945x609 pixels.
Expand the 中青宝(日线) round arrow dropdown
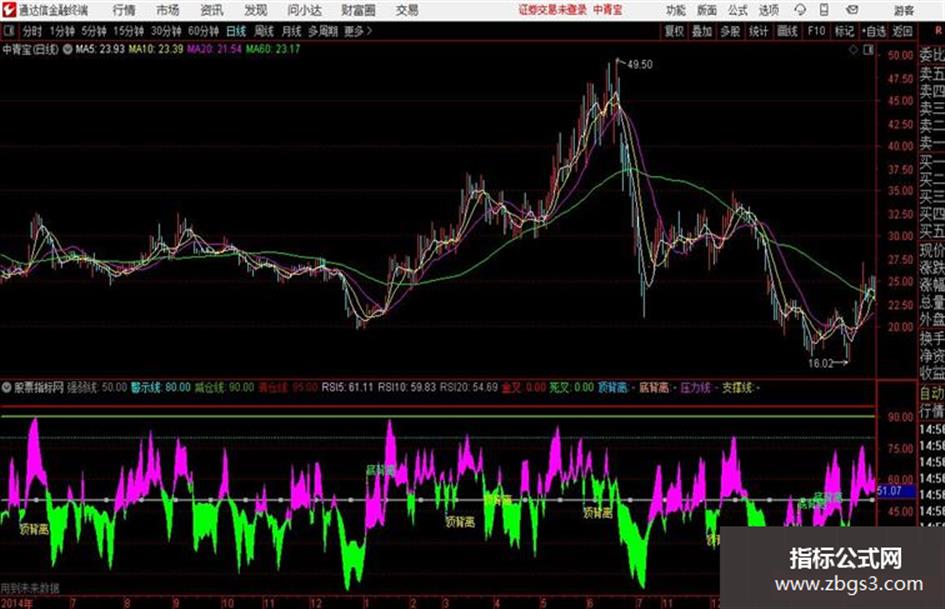(68, 49)
